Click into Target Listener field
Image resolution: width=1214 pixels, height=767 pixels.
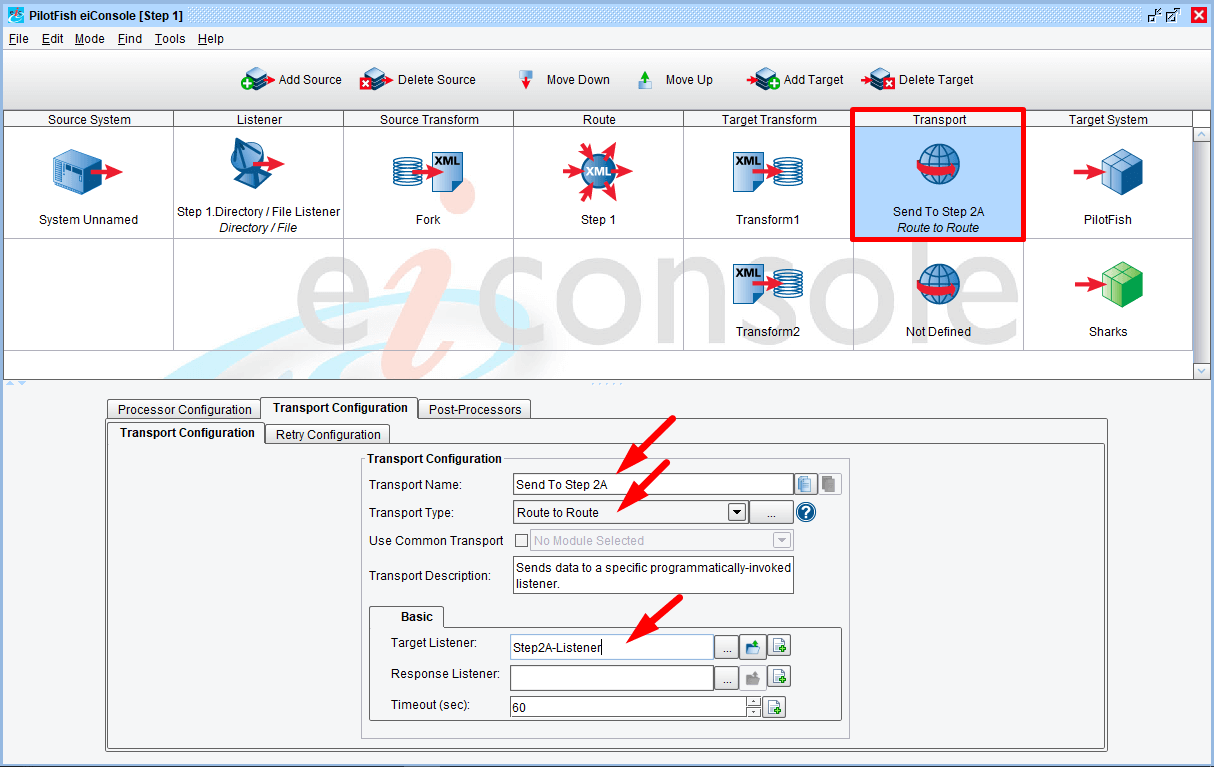coord(612,647)
